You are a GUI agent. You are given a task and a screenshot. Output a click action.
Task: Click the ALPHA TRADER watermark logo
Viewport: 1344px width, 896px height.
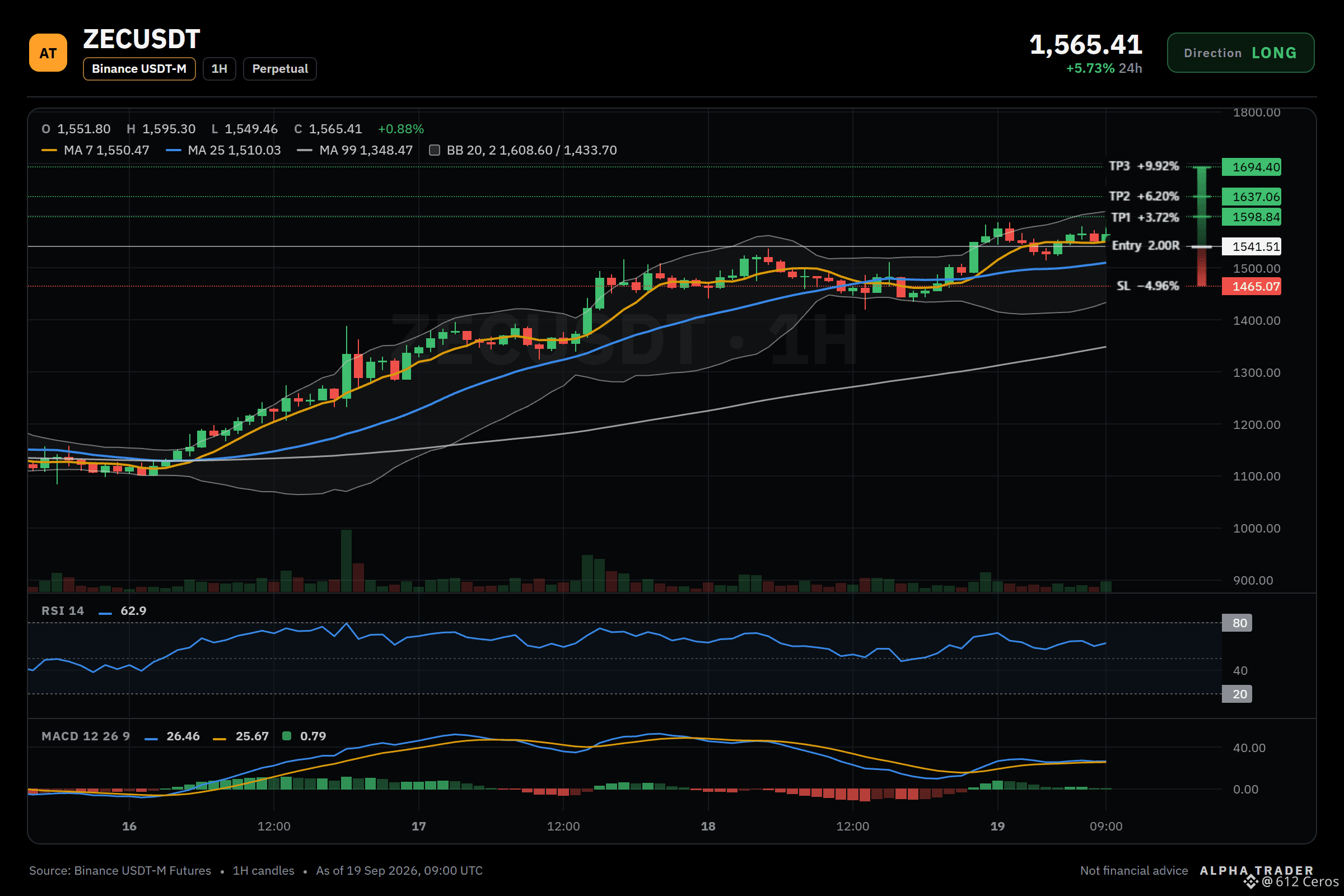point(1257,870)
